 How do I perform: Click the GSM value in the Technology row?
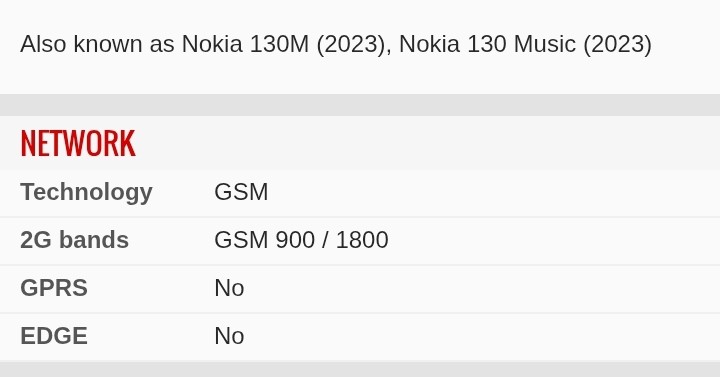[241, 192]
